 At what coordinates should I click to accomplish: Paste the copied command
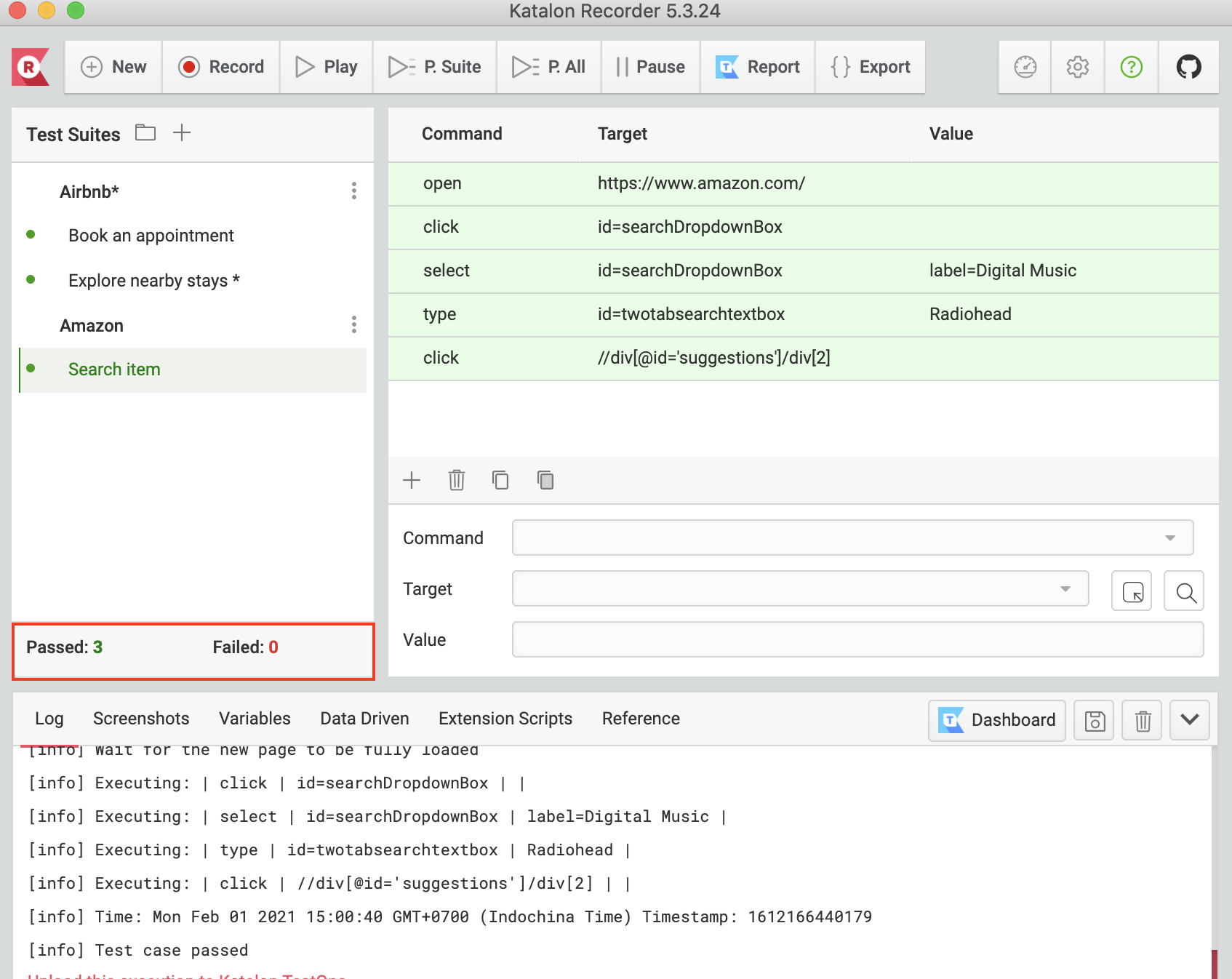coord(545,480)
